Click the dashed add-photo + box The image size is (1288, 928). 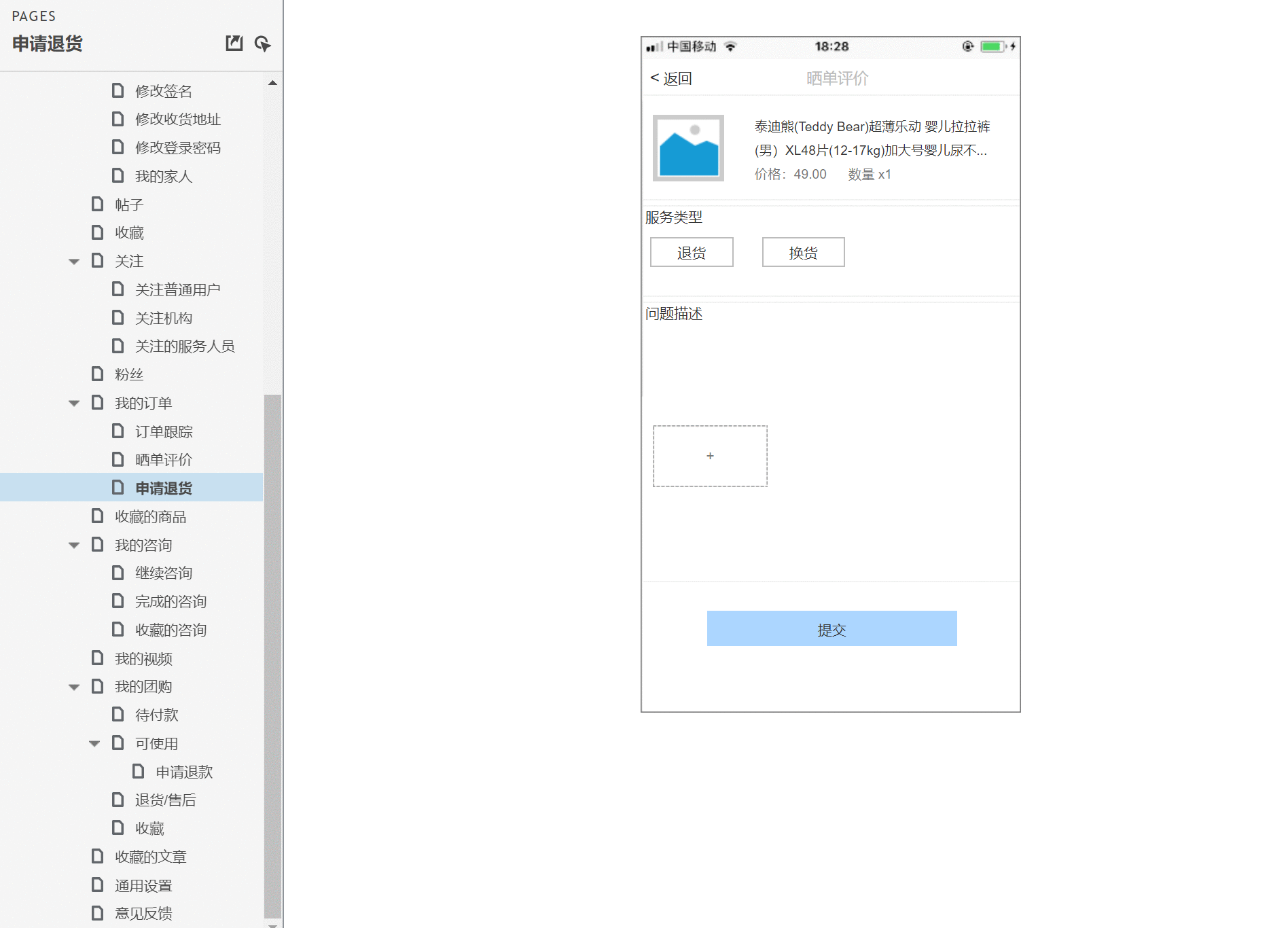point(710,456)
